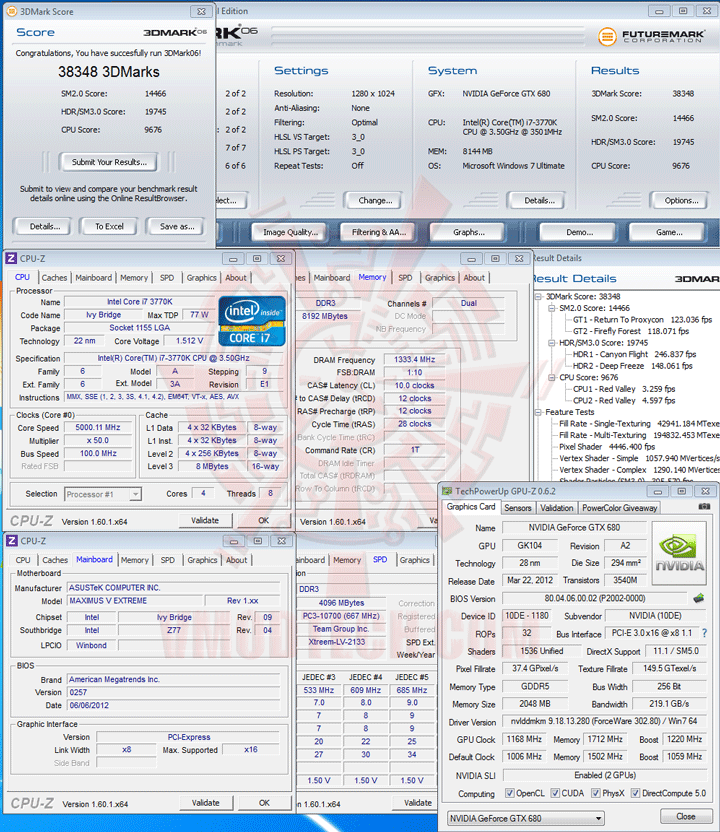Select the Pixel Shader feature test row
Screen dimensions: 720x832
(607, 447)
